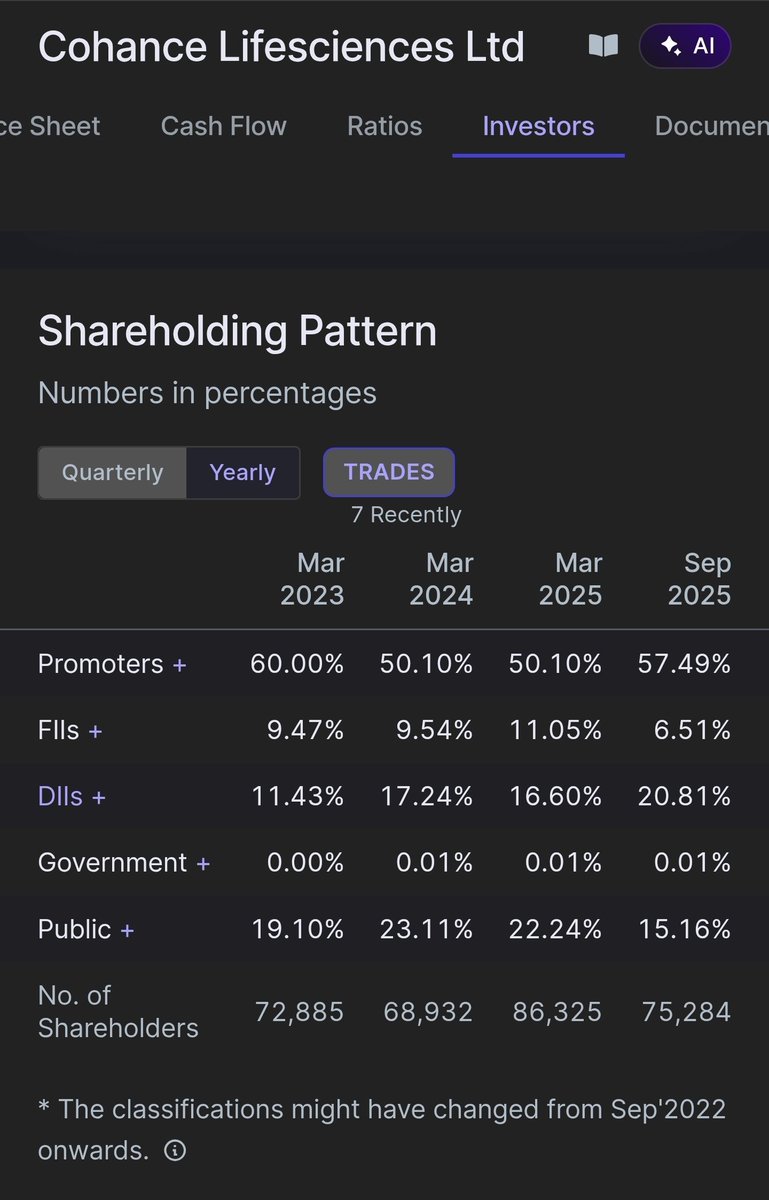Image resolution: width=769 pixels, height=1200 pixels.
Task: Click DIIs value 17.24%
Action: point(427,797)
